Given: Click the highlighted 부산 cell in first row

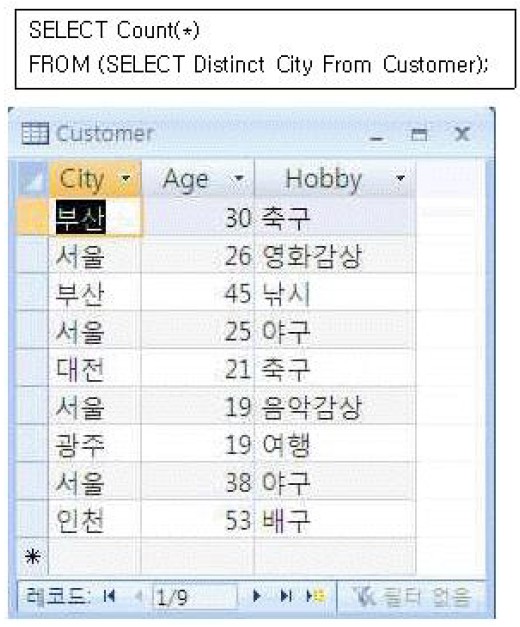Looking at the screenshot, I should pos(95,217).
